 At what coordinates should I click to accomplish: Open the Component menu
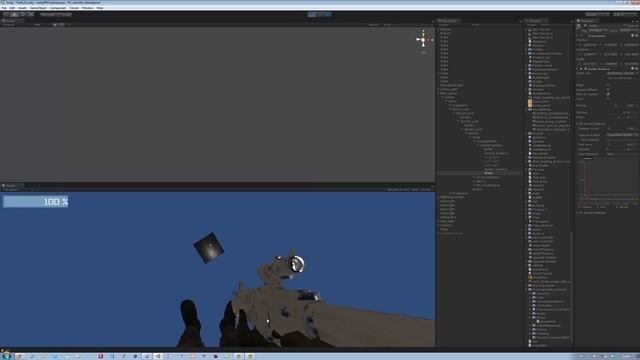[x=58, y=8]
